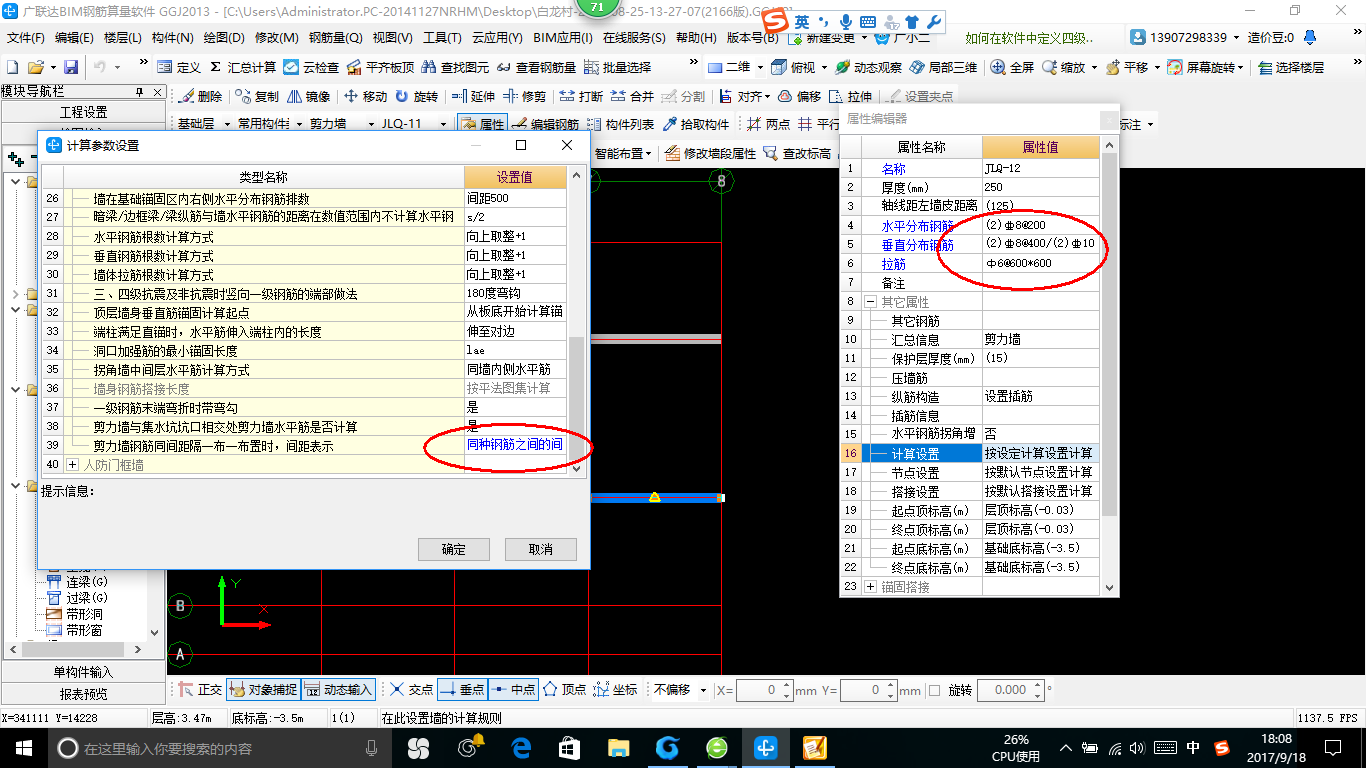
Task: Click the X coordinate input field
Action: (x=763, y=690)
